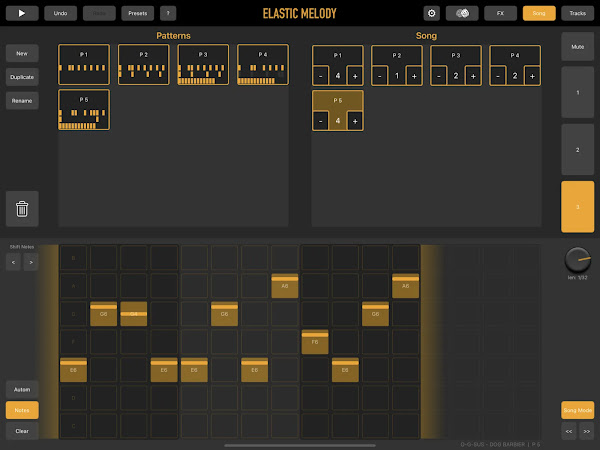The height and width of the screenshot is (450, 600).
Task: Toggle Song Mode button
Action: 578,410
